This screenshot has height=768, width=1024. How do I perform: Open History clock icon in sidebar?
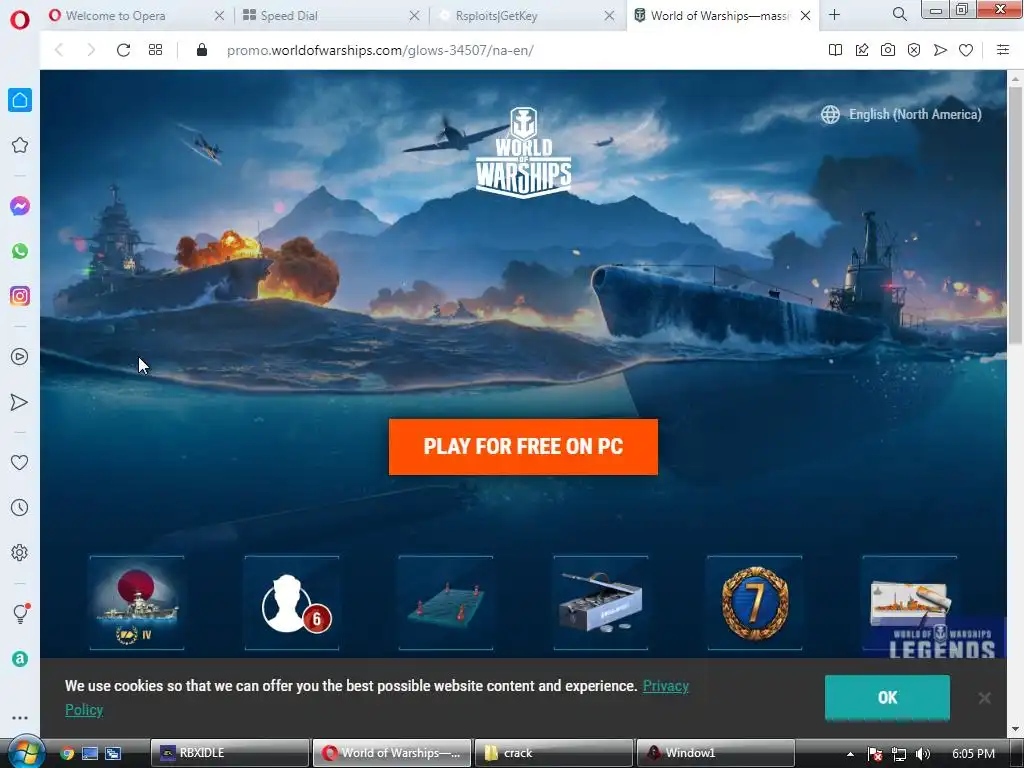(x=20, y=507)
